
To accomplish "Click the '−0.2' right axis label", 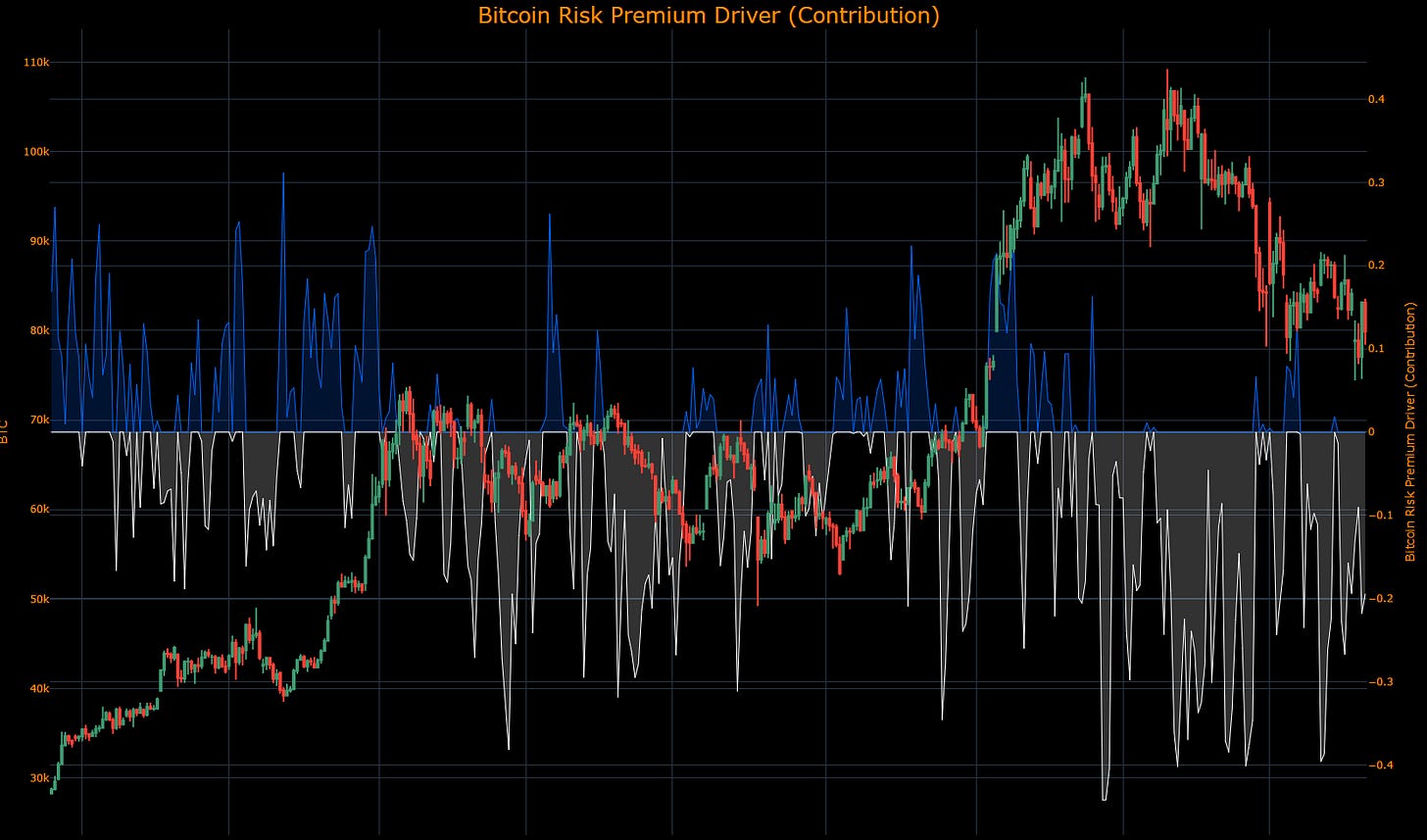I will (x=1380, y=598).
